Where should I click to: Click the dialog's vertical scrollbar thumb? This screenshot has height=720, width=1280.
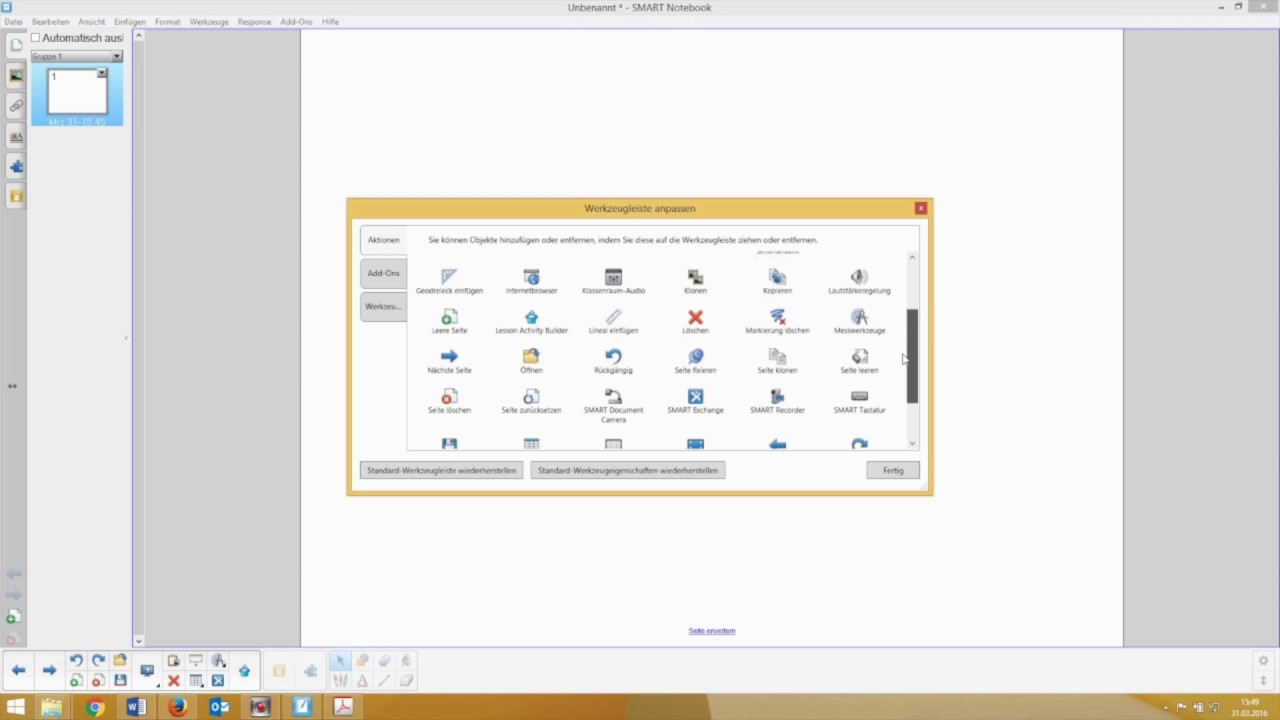912,356
